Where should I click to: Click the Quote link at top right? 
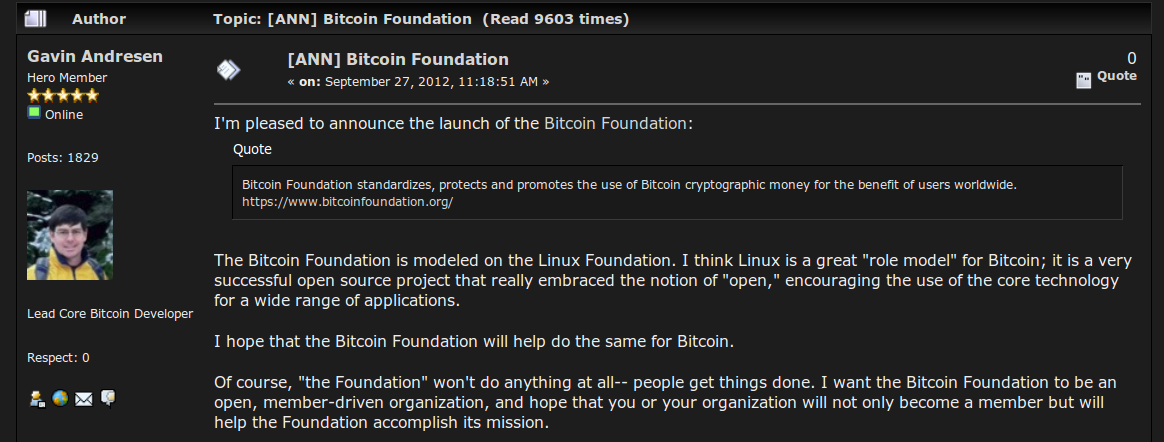1116,76
